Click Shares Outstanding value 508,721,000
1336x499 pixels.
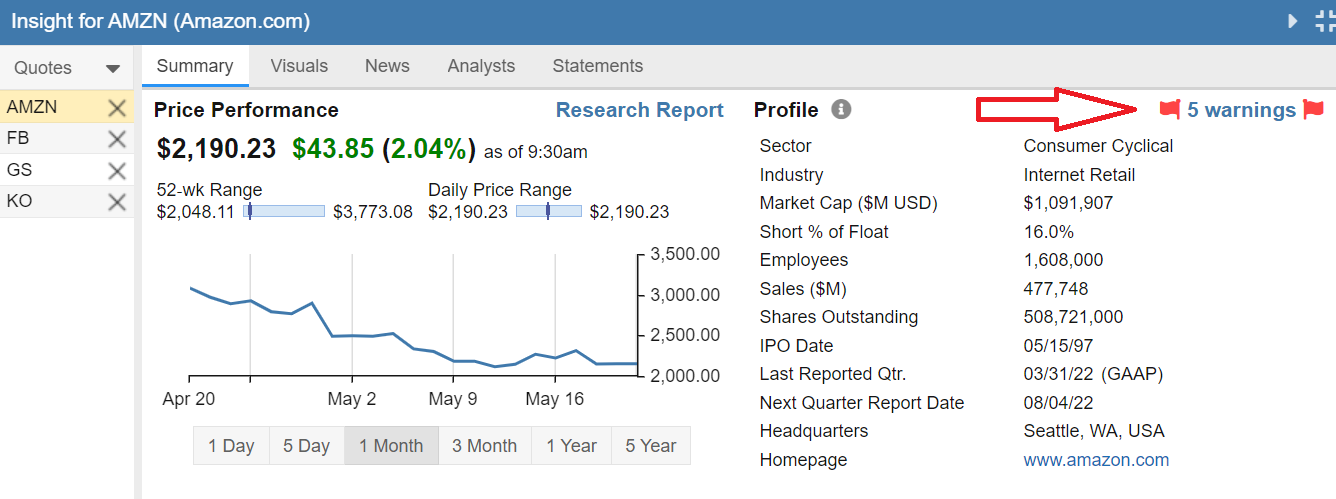click(1073, 317)
